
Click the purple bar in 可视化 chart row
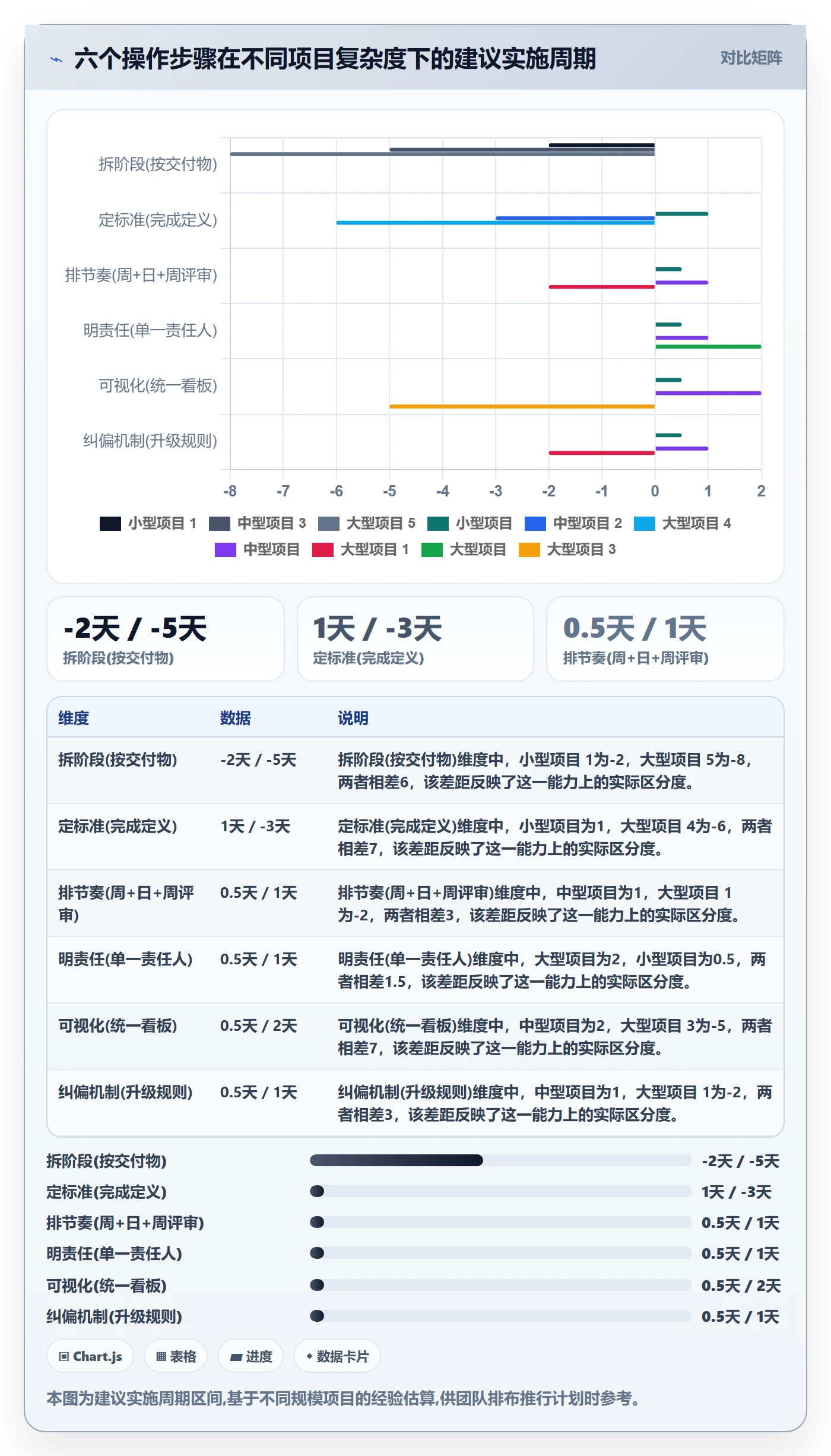click(708, 393)
